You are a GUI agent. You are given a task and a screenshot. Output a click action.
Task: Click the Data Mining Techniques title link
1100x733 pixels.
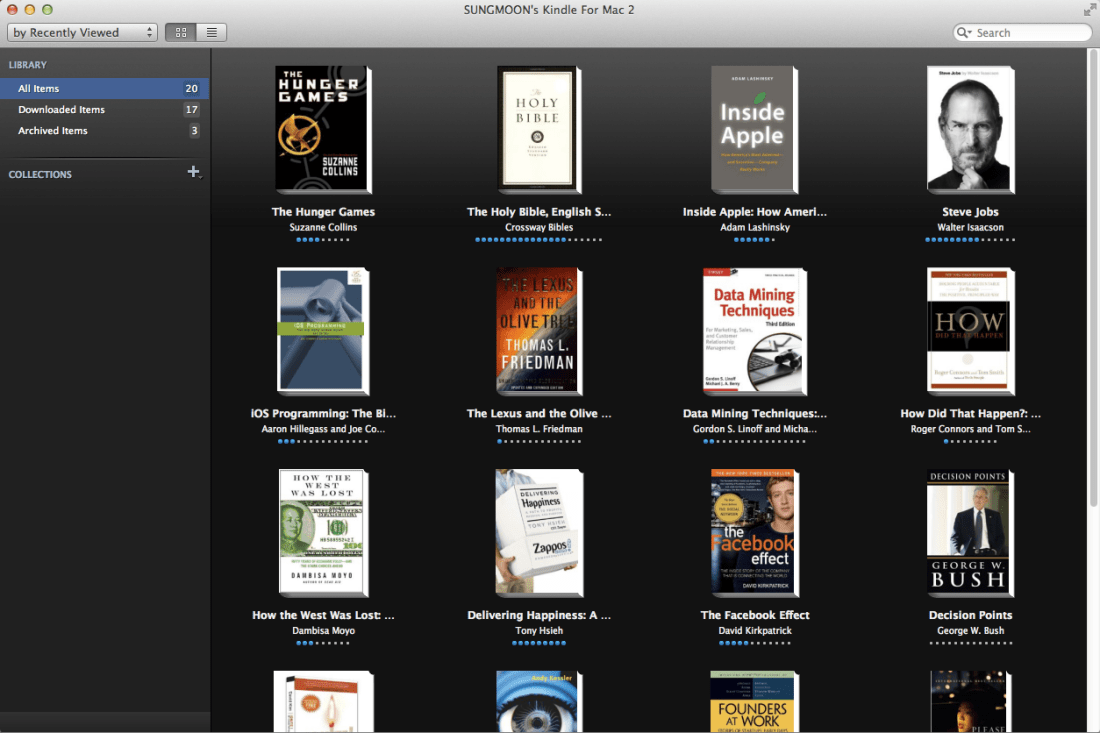tap(754, 414)
